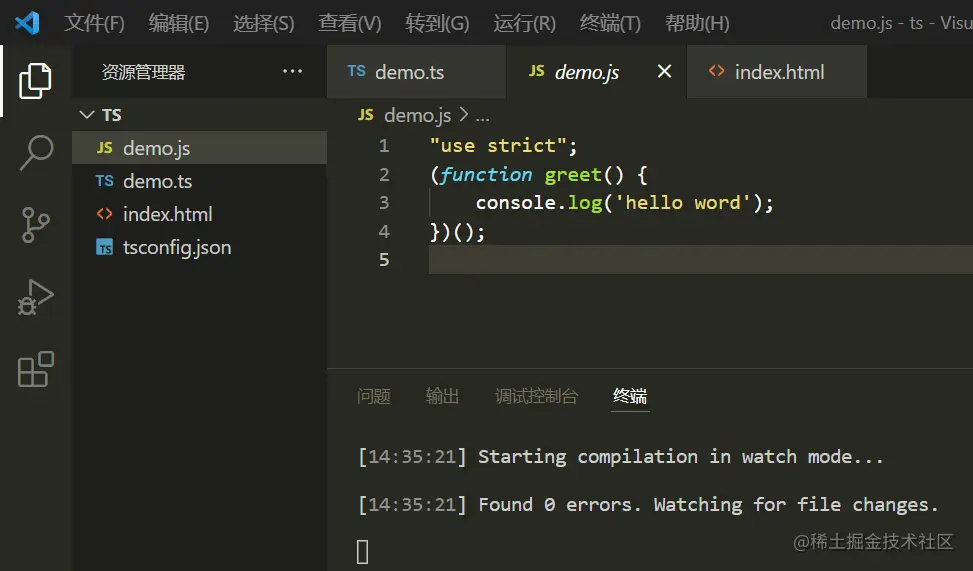Open the Search view icon

click(36, 152)
